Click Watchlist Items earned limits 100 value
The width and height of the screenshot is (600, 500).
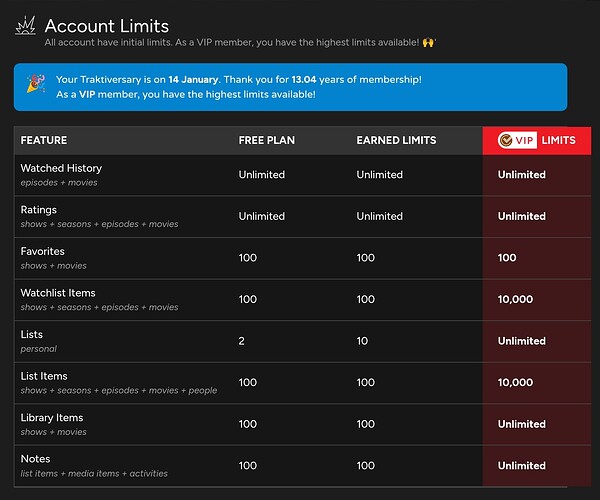[x=366, y=300]
